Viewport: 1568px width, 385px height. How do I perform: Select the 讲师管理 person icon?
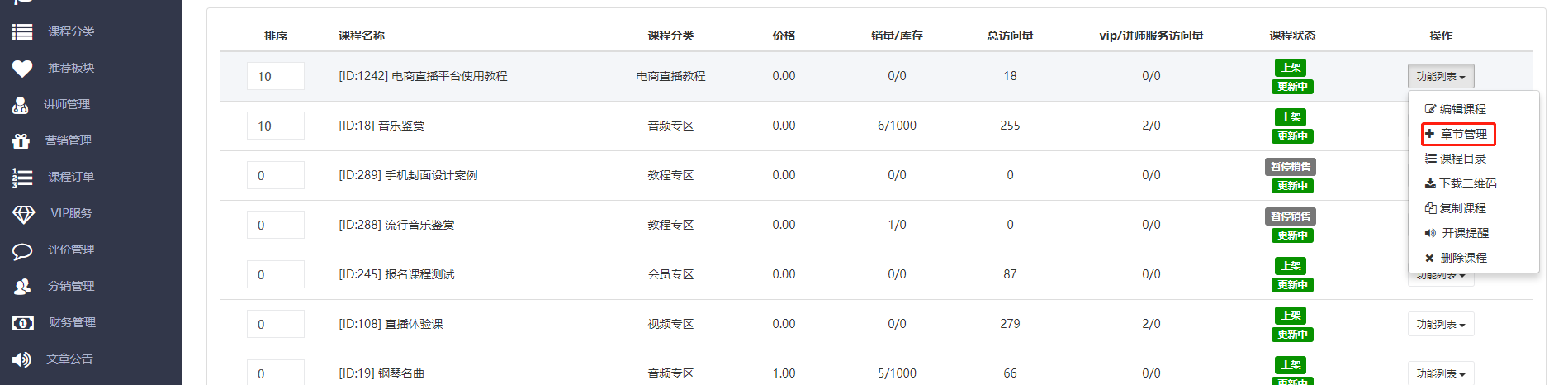point(21,104)
